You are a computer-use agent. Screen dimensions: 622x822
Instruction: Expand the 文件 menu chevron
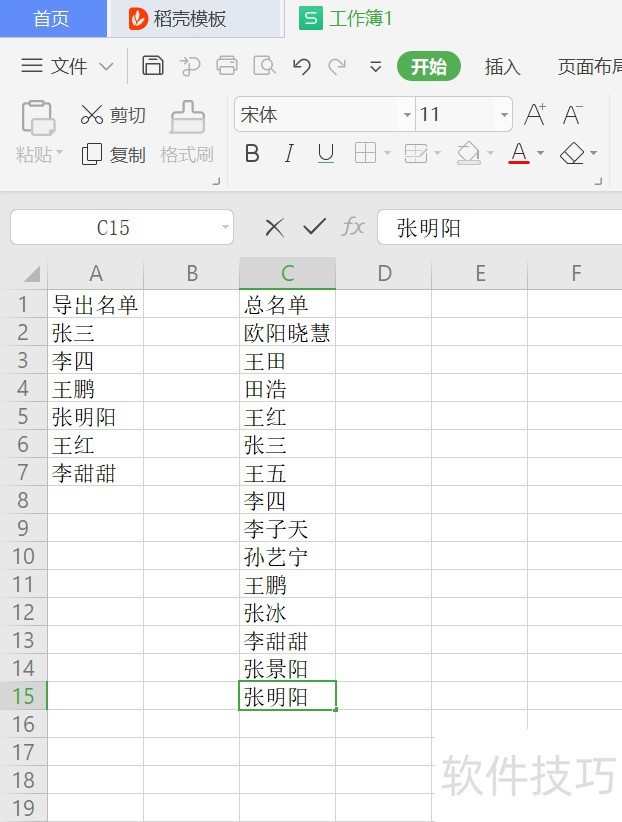tap(106, 67)
